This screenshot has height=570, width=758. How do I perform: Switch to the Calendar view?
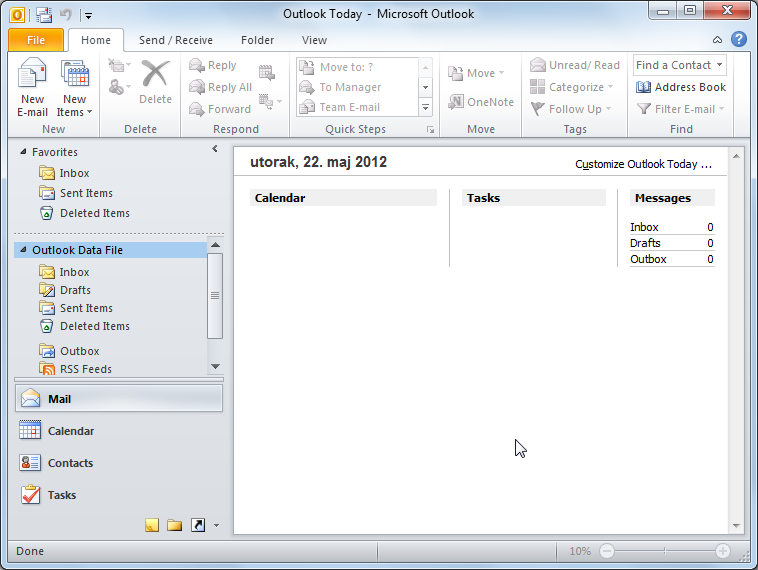(119, 431)
